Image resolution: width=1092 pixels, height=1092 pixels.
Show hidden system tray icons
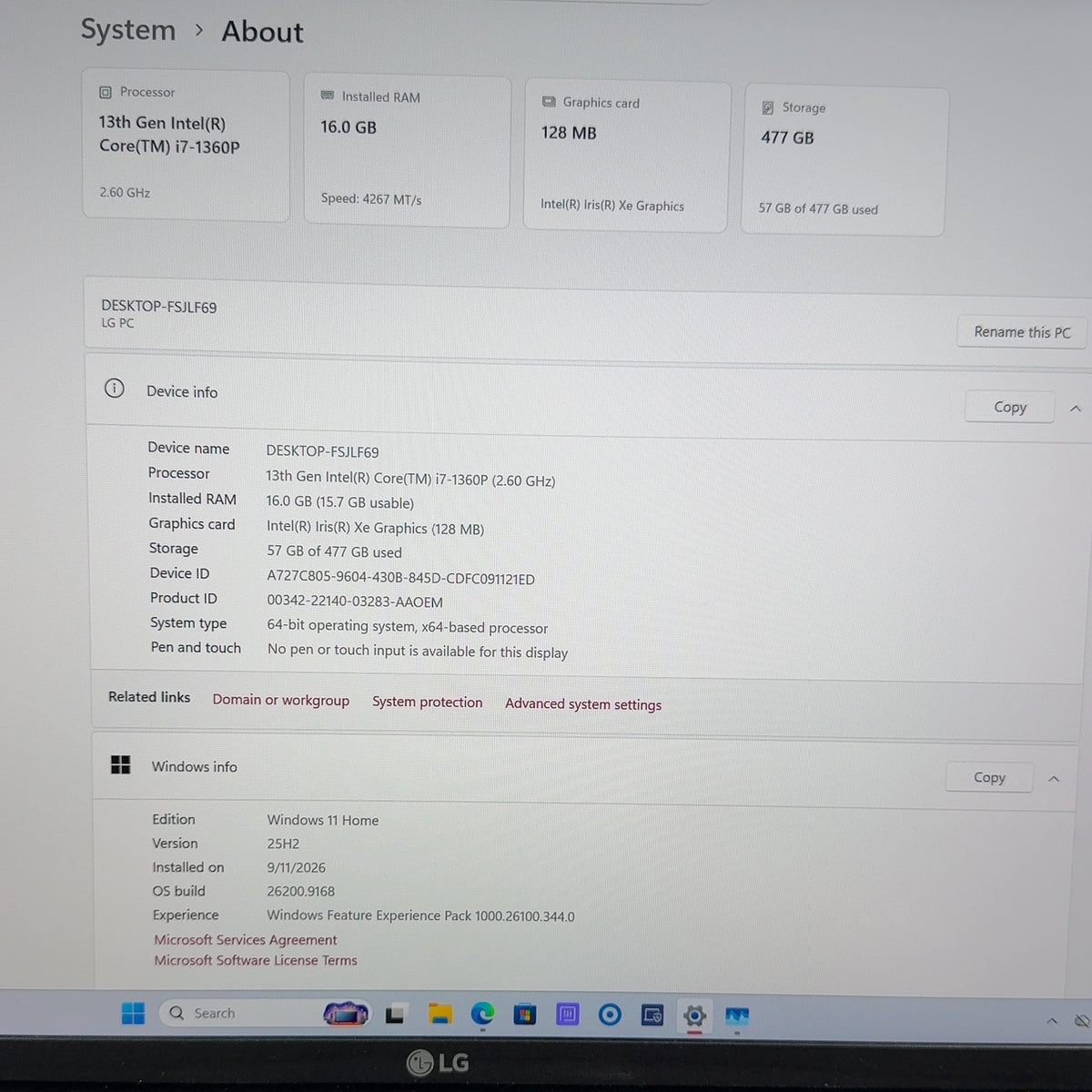1052,1022
